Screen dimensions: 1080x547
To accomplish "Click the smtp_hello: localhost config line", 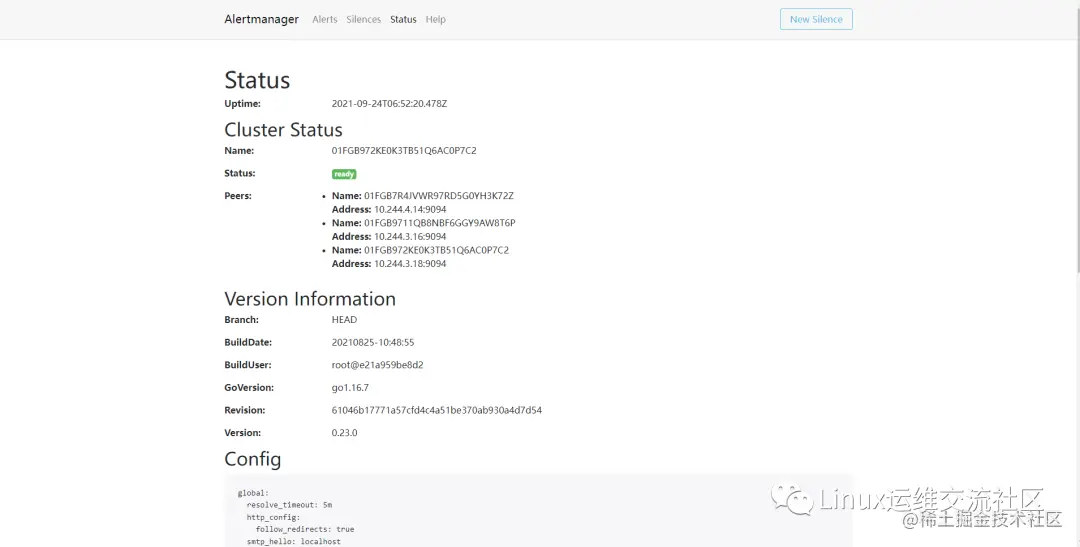I will [x=293, y=541].
